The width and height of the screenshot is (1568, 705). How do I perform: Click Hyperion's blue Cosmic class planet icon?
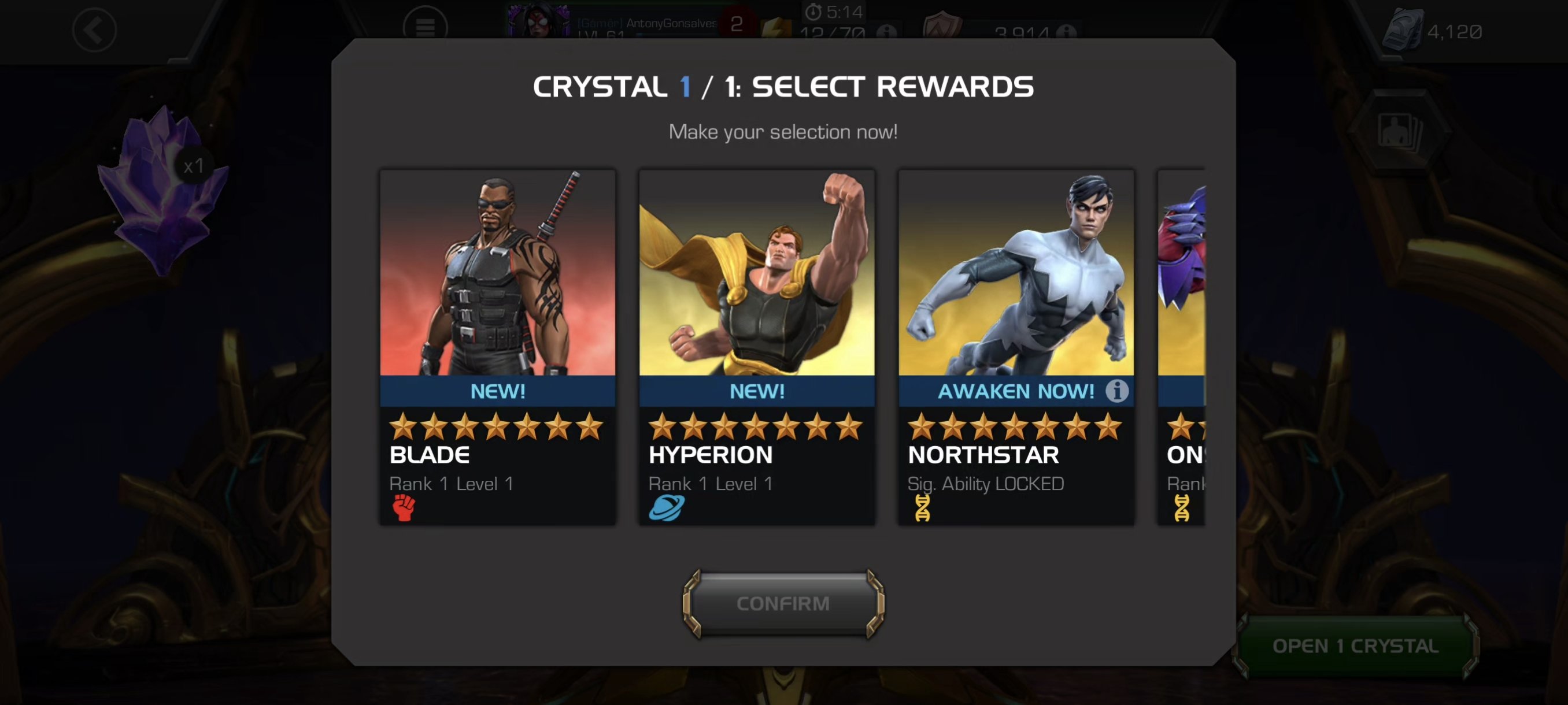click(666, 508)
